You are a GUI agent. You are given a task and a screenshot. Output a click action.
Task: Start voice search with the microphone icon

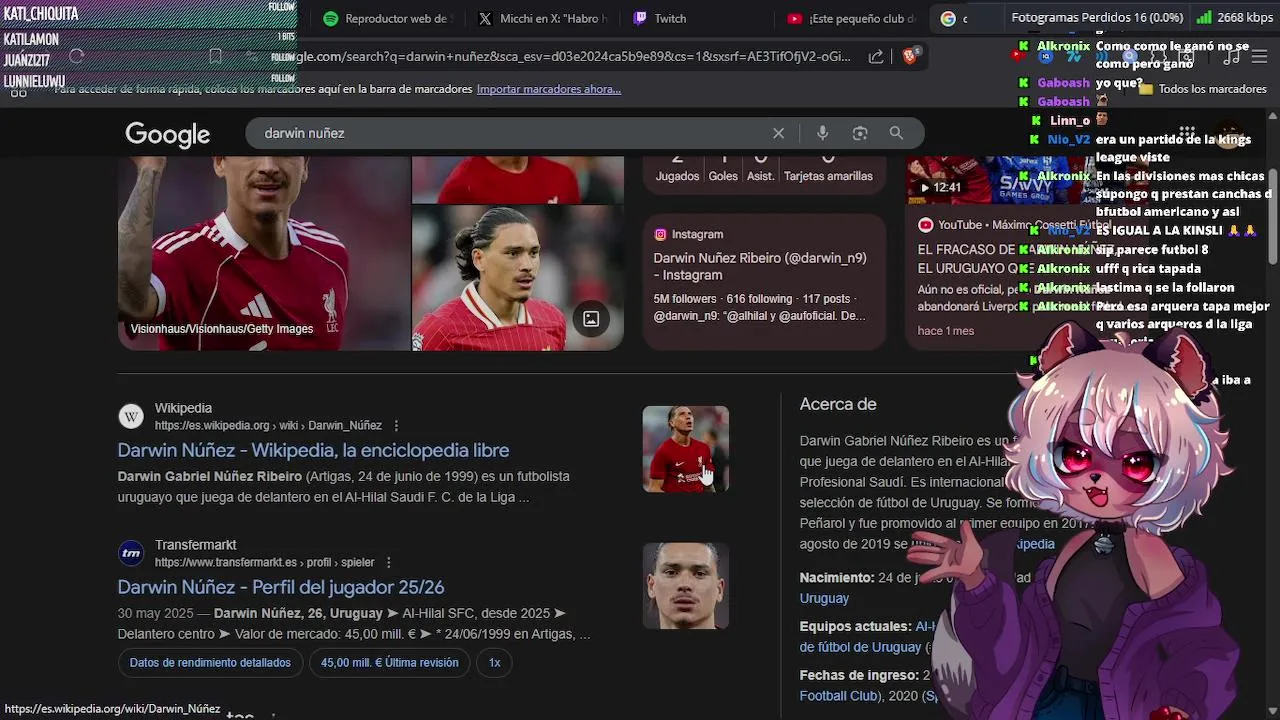click(822, 133)
